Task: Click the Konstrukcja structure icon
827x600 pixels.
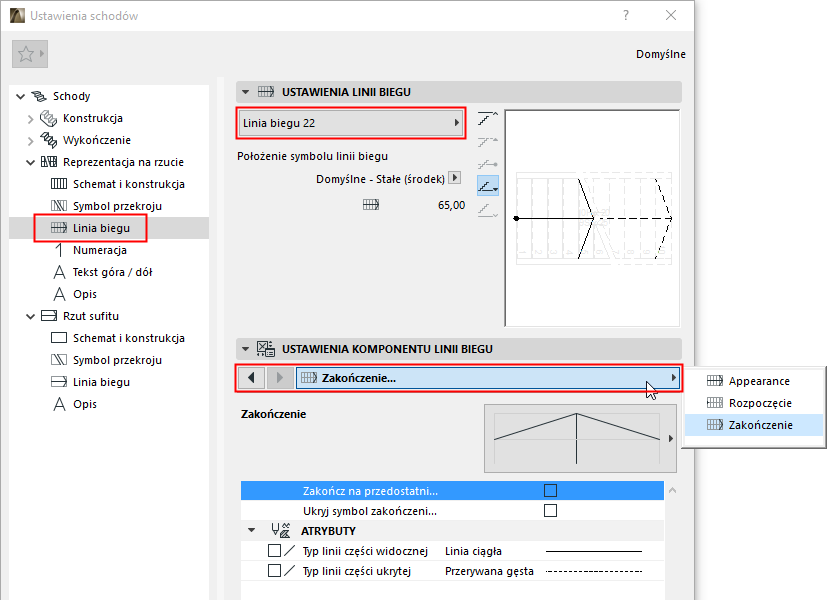Action: pyautogui.click(x=49, y=118)
